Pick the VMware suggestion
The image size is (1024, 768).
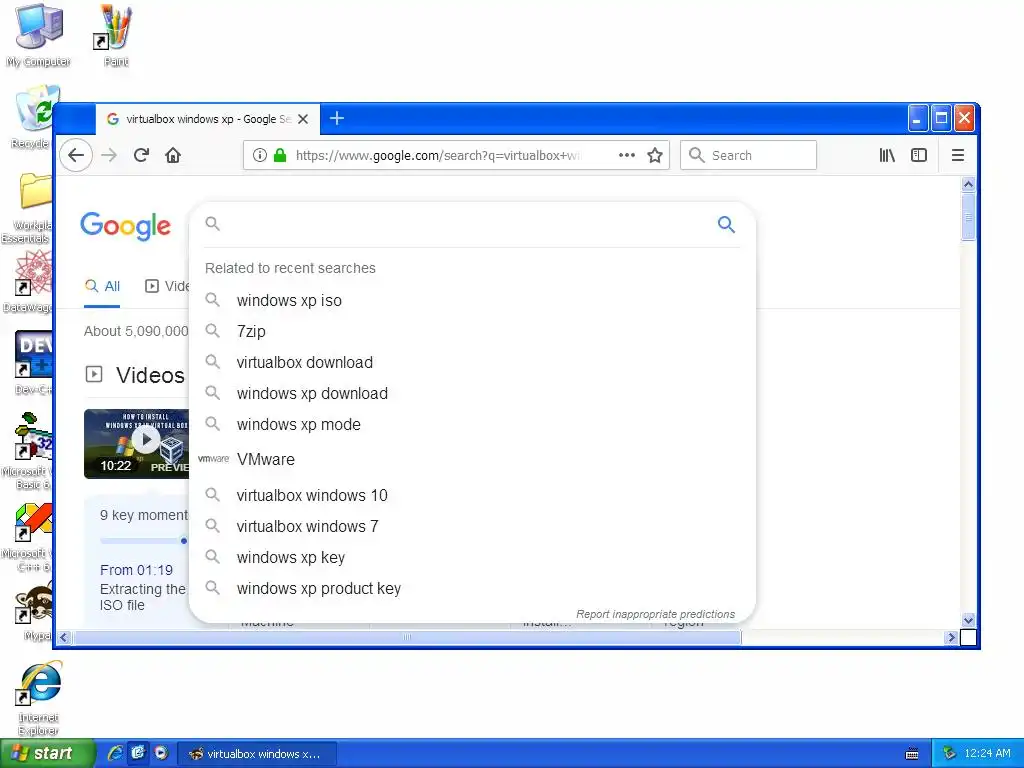pos(472,460)
